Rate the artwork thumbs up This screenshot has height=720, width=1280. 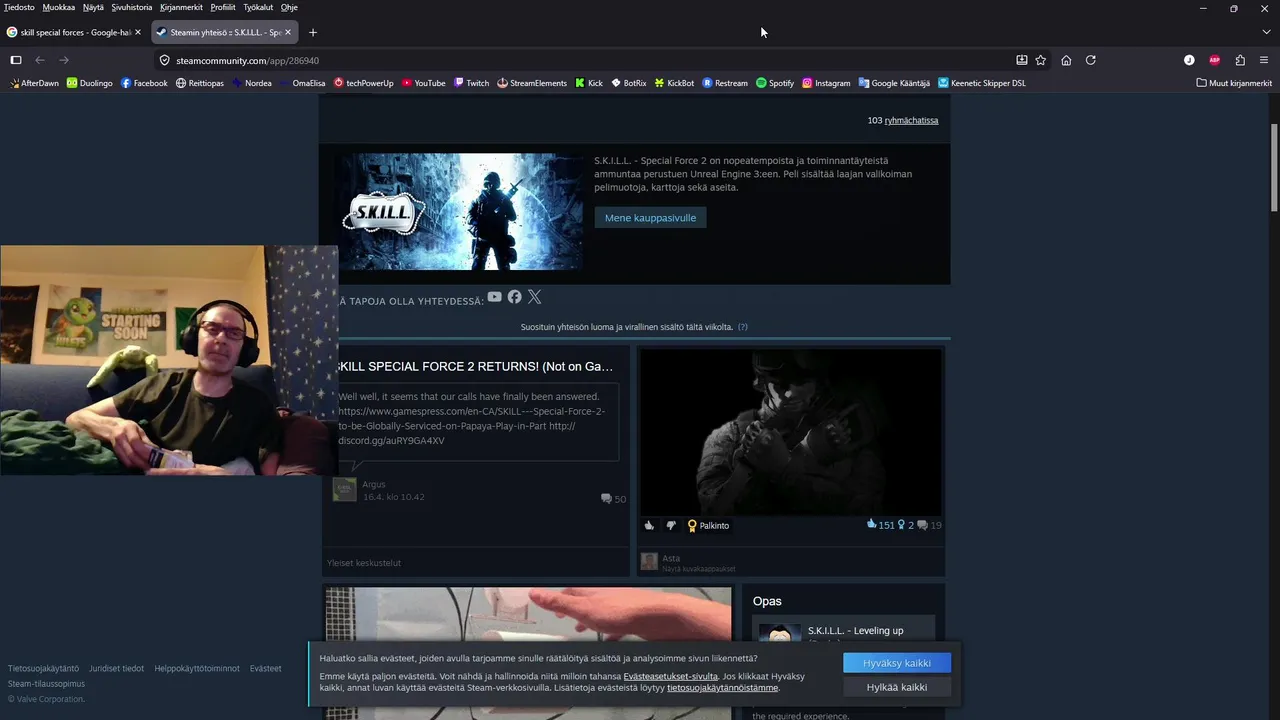click(649, 525)
